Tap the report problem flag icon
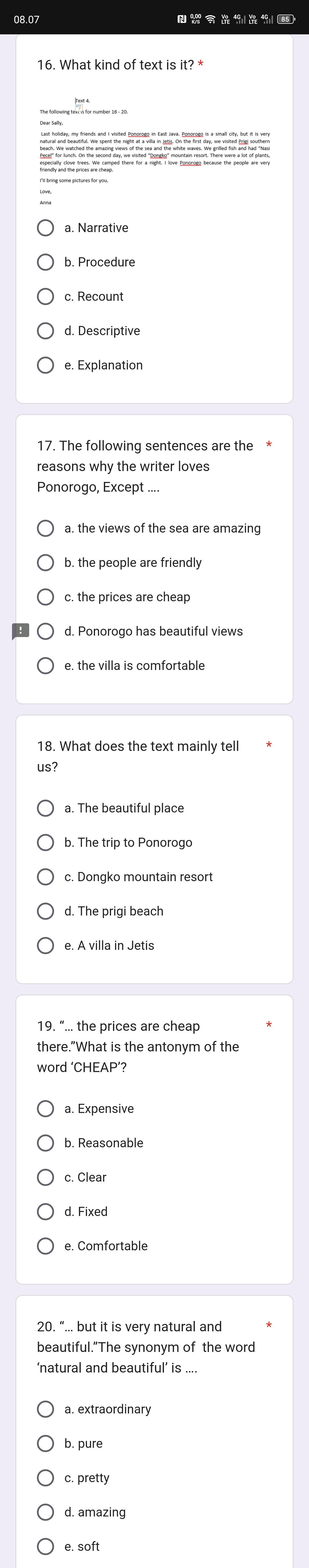The width and height of the screenshot is (309, 1568). (20, 631)
